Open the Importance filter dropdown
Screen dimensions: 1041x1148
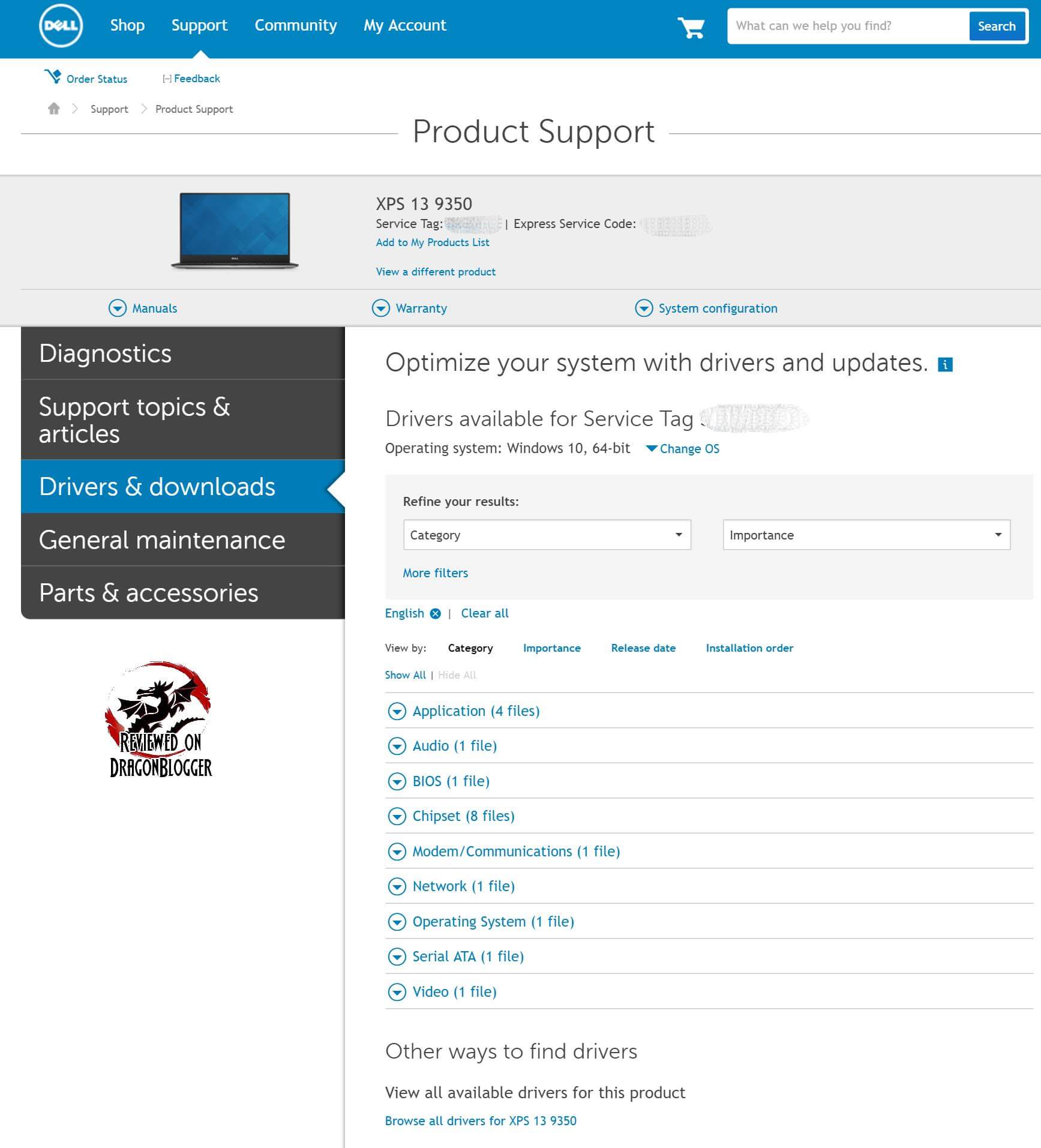(x=866, y=535)
